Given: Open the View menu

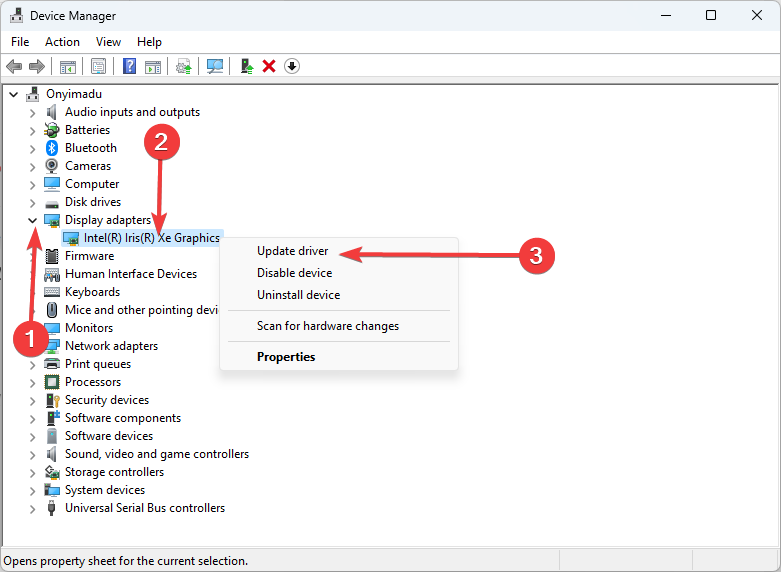Looking at the screenshot, I should pyautogui.click(x=108, y=42).
